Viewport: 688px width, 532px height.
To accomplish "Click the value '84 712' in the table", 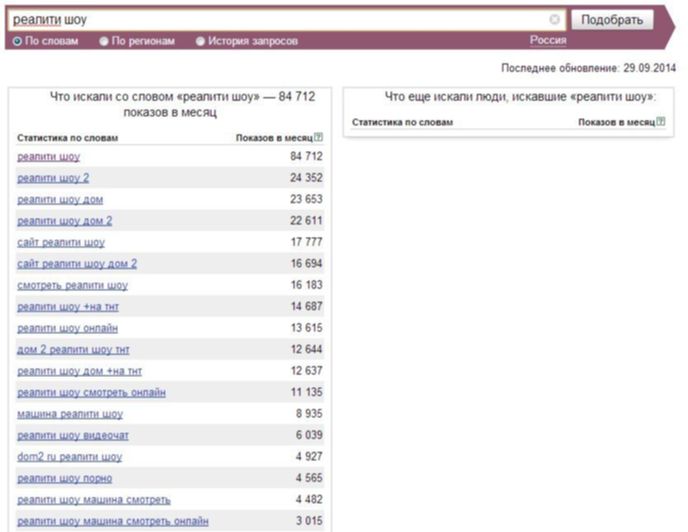I will [x=306, y=156].
